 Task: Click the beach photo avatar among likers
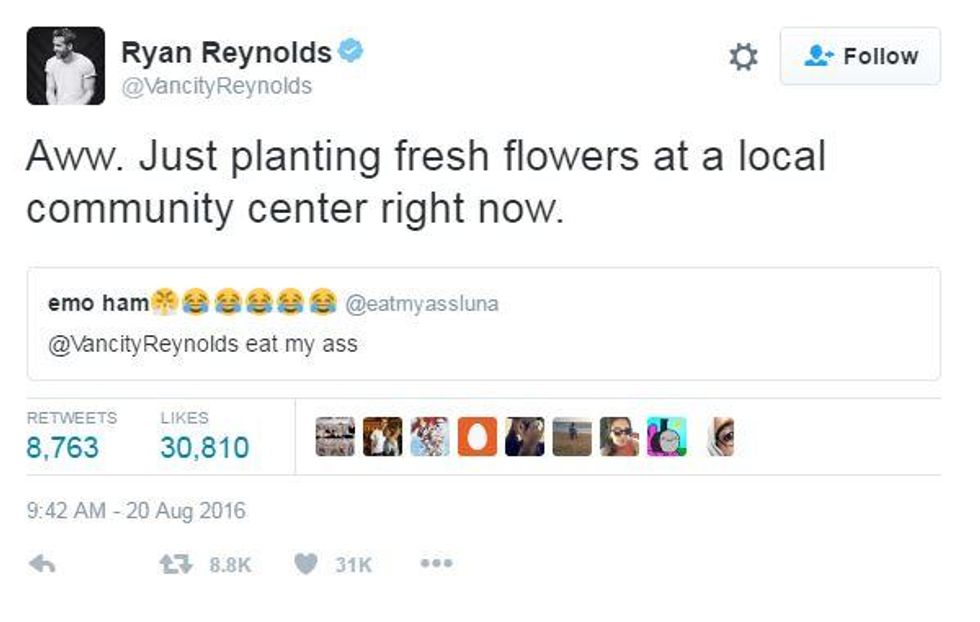point(572,437)
